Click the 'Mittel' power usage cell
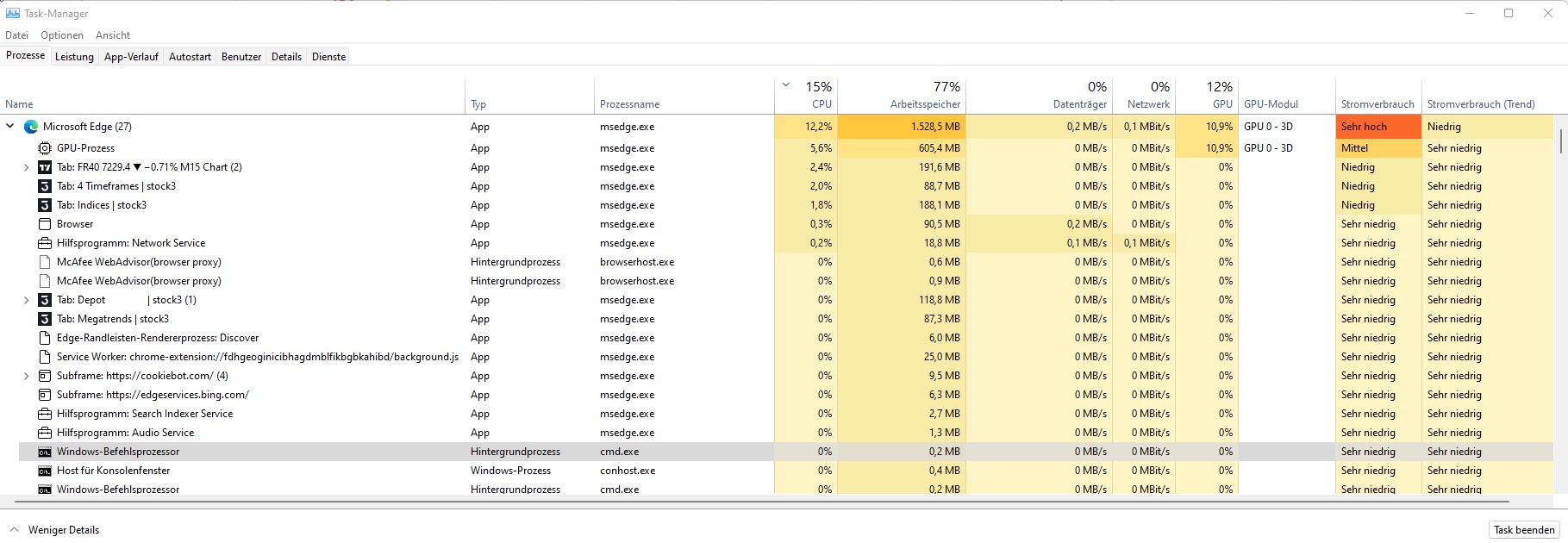Viewport: 1568px width, 543px height. tap(1378, 148)
